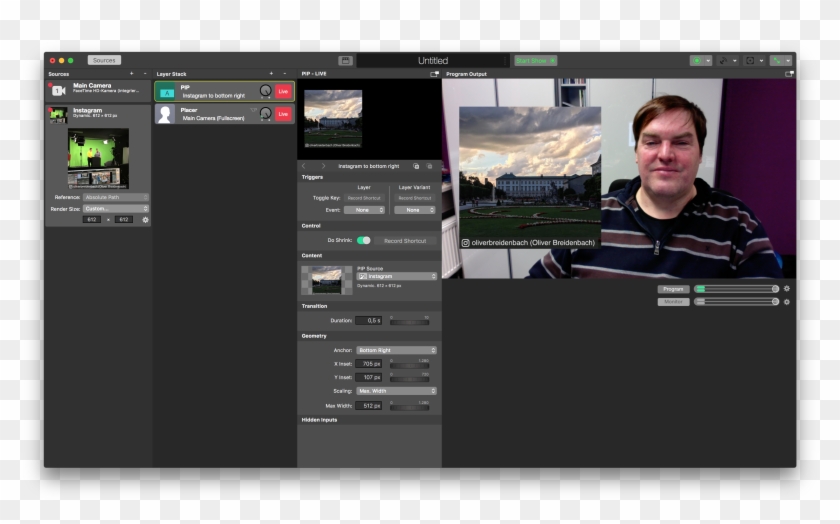The height and width of the screenshot is (524, 840).
Task: Click the Instagram source small thumbnail
Action: tap(58, 115)
